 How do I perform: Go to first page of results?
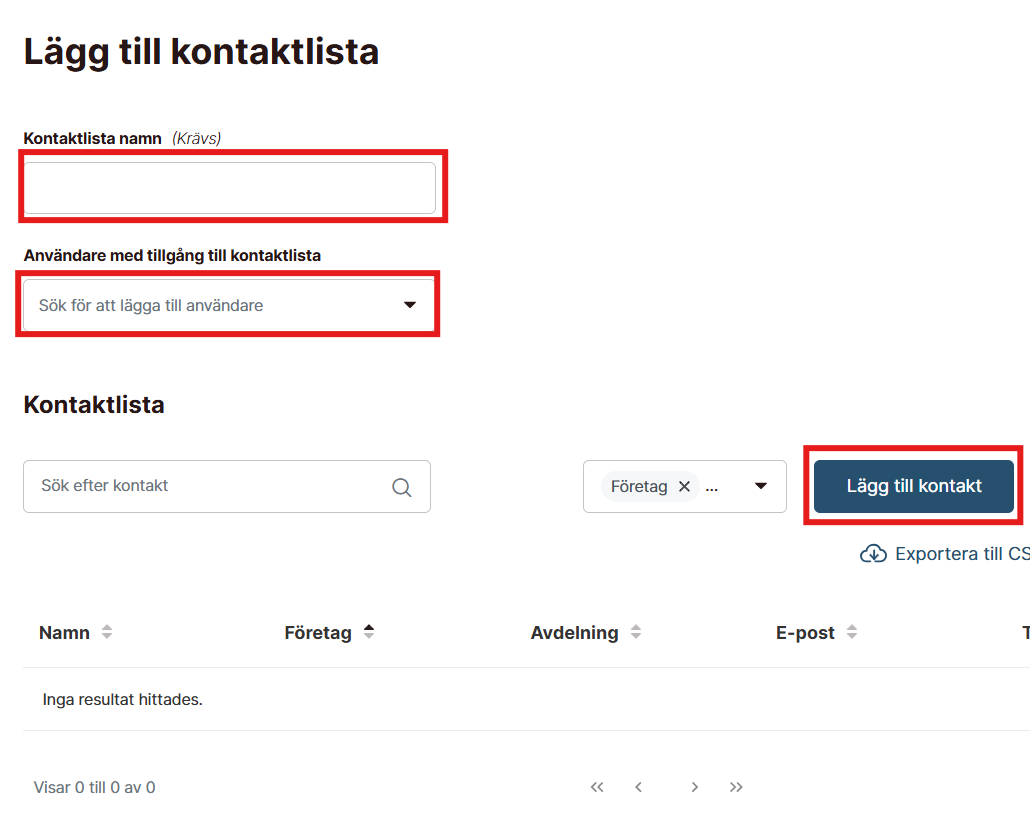[x=597, y=787]
